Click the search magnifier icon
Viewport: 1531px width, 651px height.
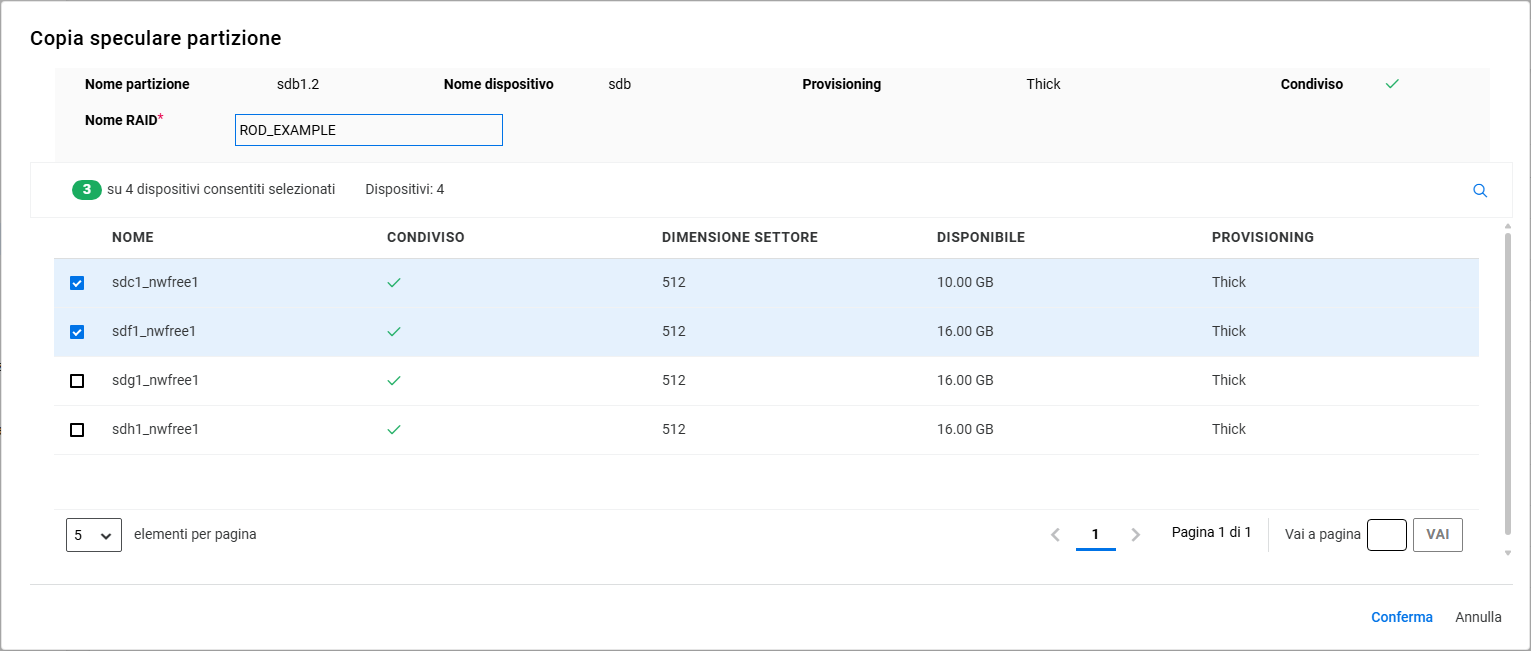tap(1480, 190)
